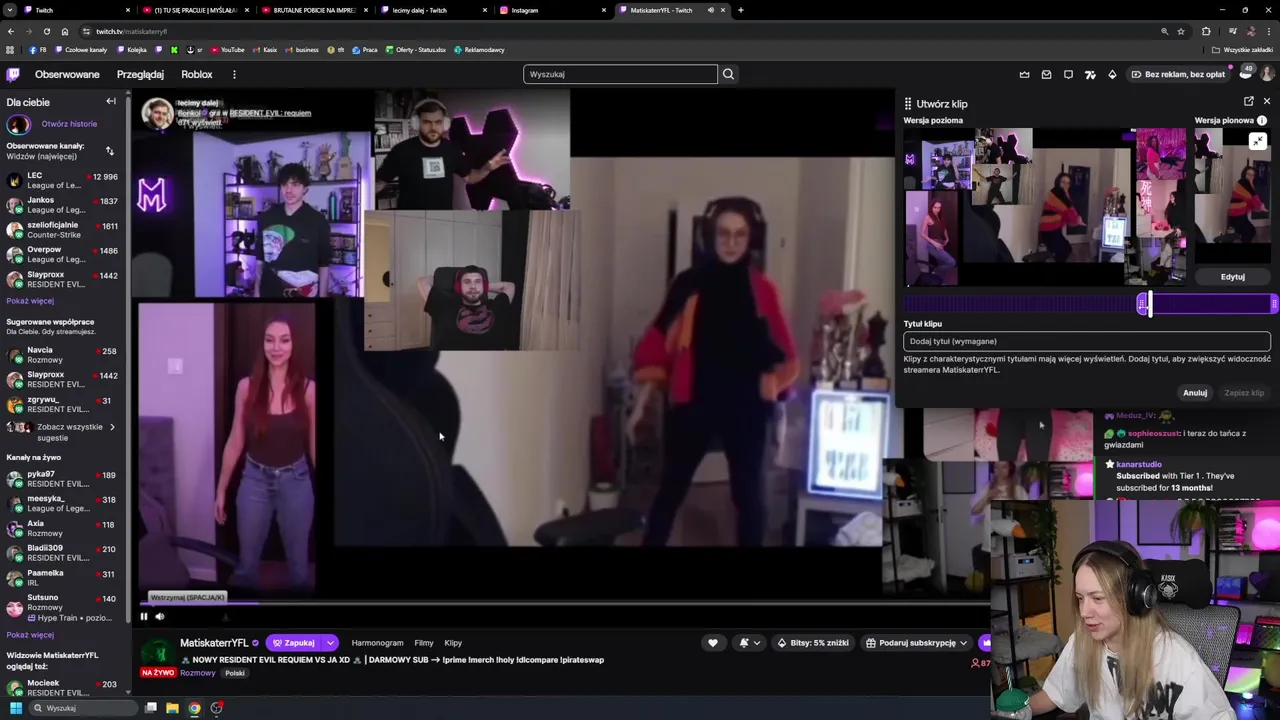Show more followed channels (first Pokaż więcej)

pos(30,301)
